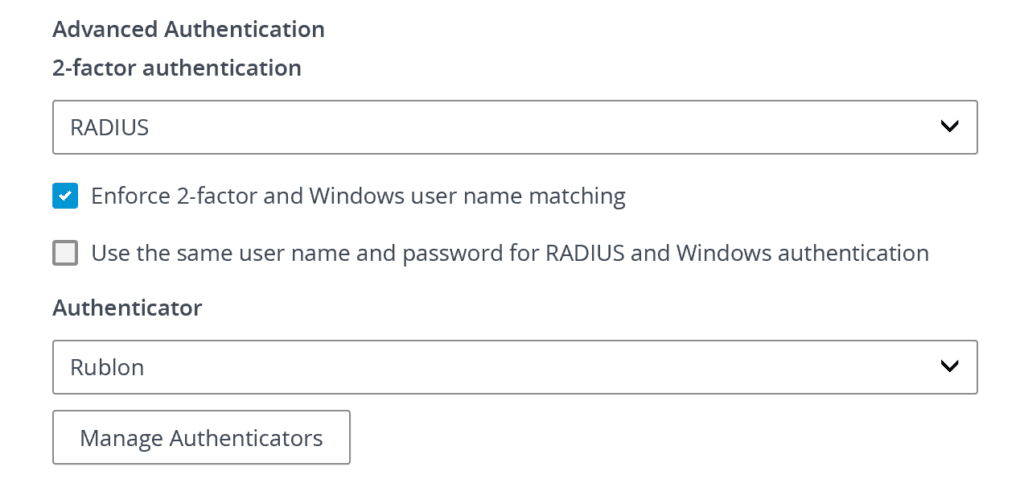1024x496 pixels.
Task: Click the Authenticator field label
Action: point(127,308)
